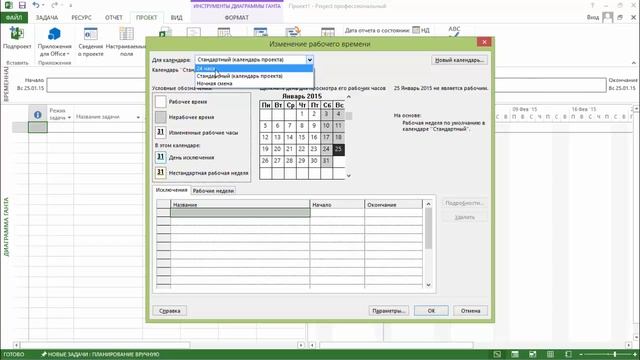Switch to the РЕСУРС ribbon tab

tap(81, 18)
